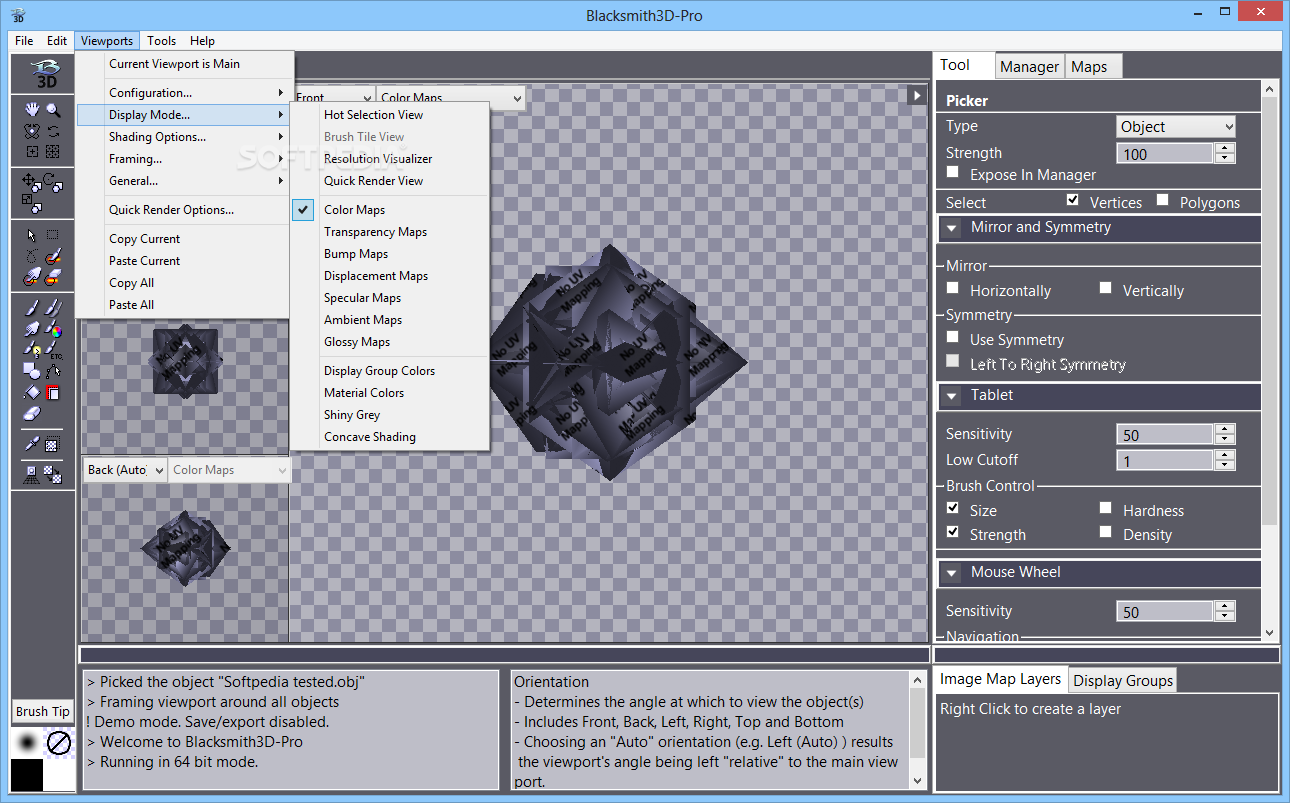Select the dotted rectangle selection tool
The image size is (1290, 803).
coord(53,235)
